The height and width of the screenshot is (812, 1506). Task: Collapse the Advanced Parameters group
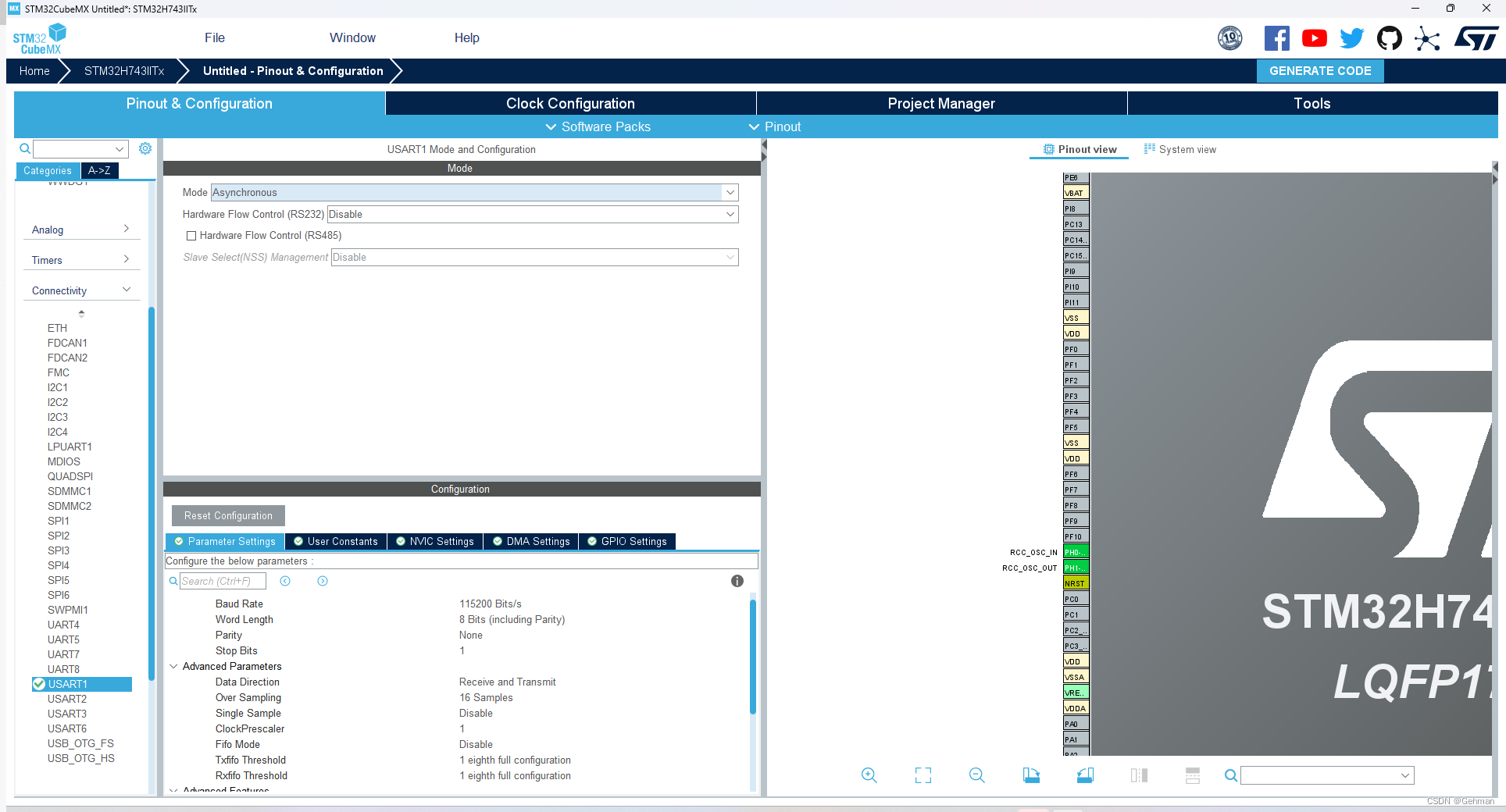(x=173, y=666)
